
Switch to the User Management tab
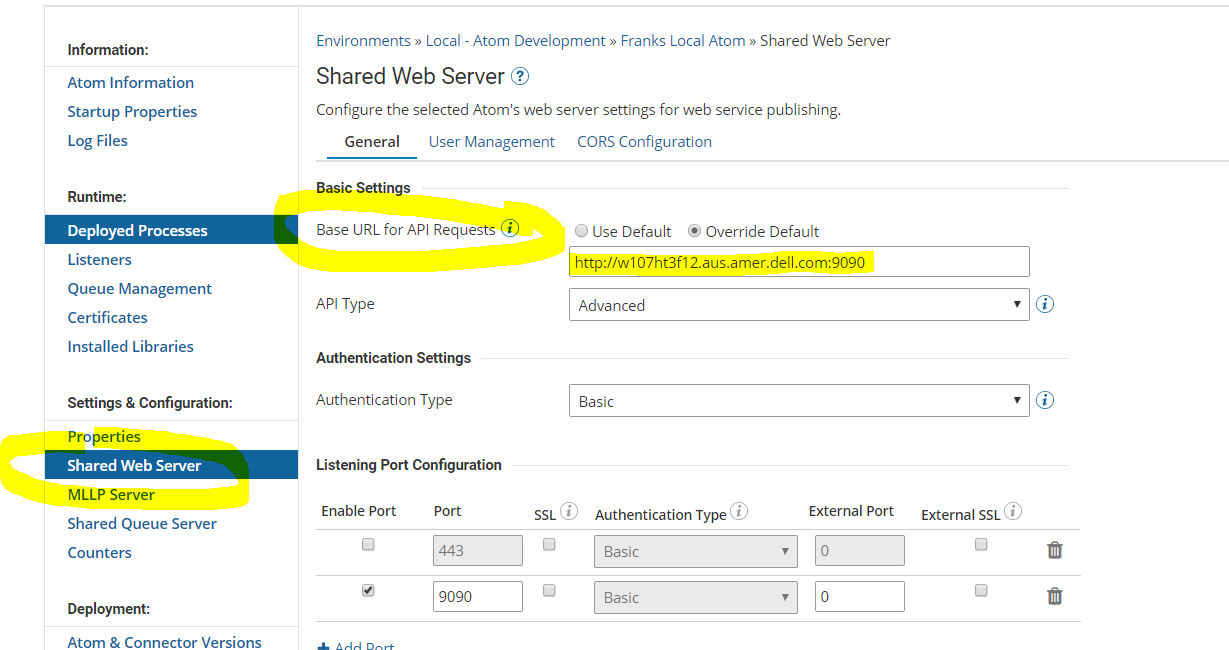pyautogui.click(x=491, y=141)
